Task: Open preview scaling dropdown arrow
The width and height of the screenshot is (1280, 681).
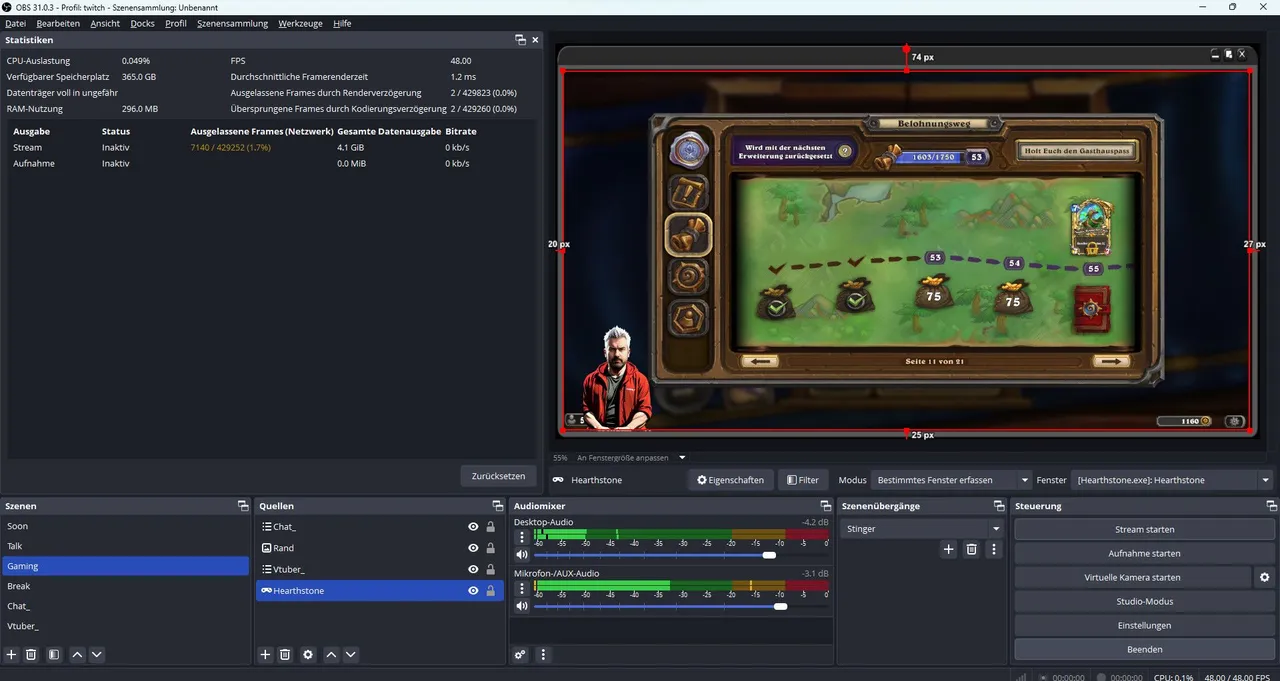Action: click(682, 457)
